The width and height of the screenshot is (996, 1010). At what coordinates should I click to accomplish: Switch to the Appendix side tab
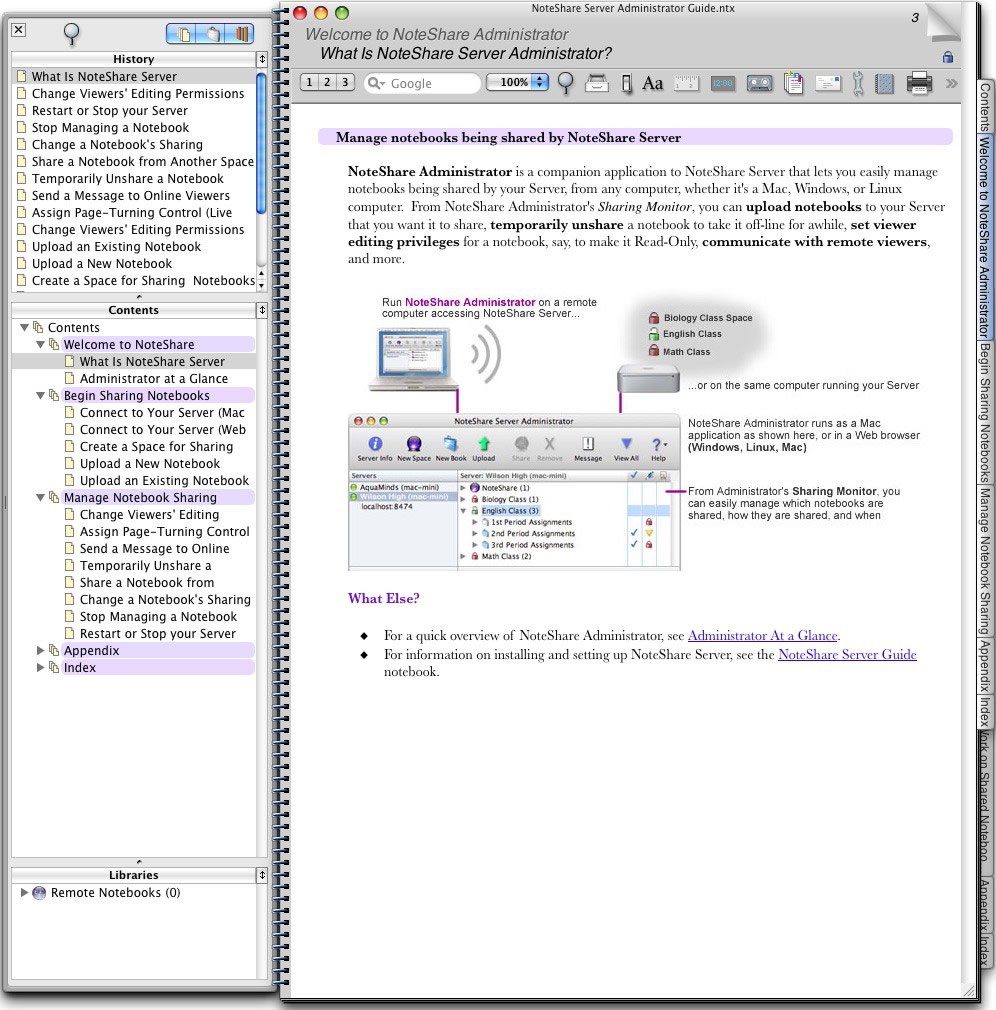pyautogui.click(x=984, y=665)
